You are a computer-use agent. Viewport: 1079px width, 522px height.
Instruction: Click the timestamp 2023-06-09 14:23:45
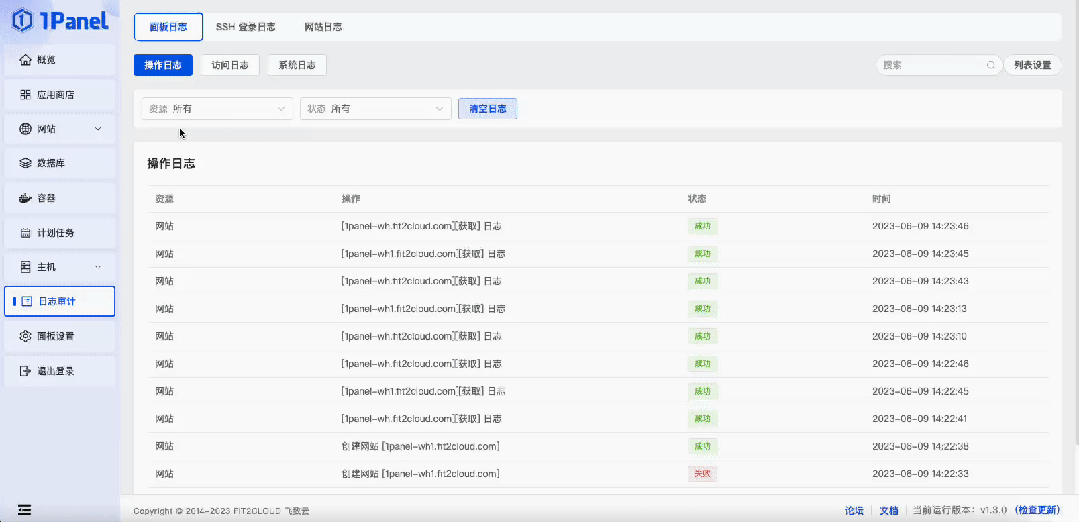920,254
